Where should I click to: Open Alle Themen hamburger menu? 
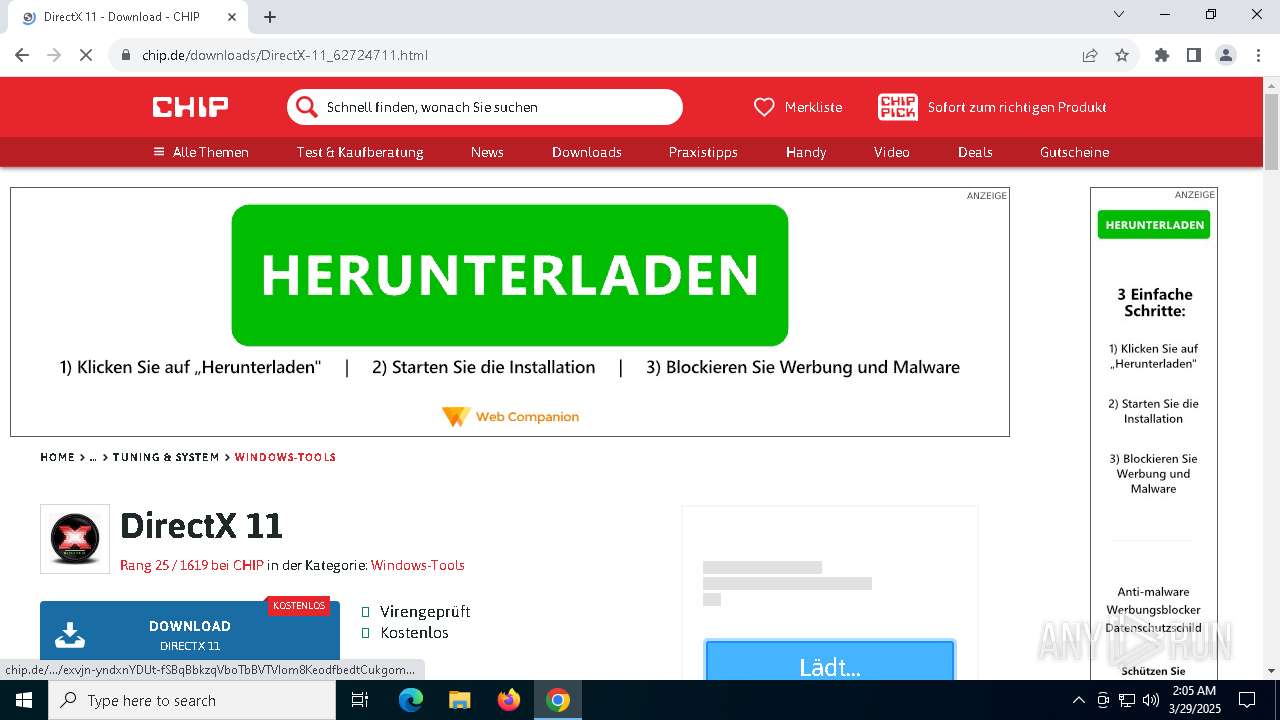click(200, 152)
